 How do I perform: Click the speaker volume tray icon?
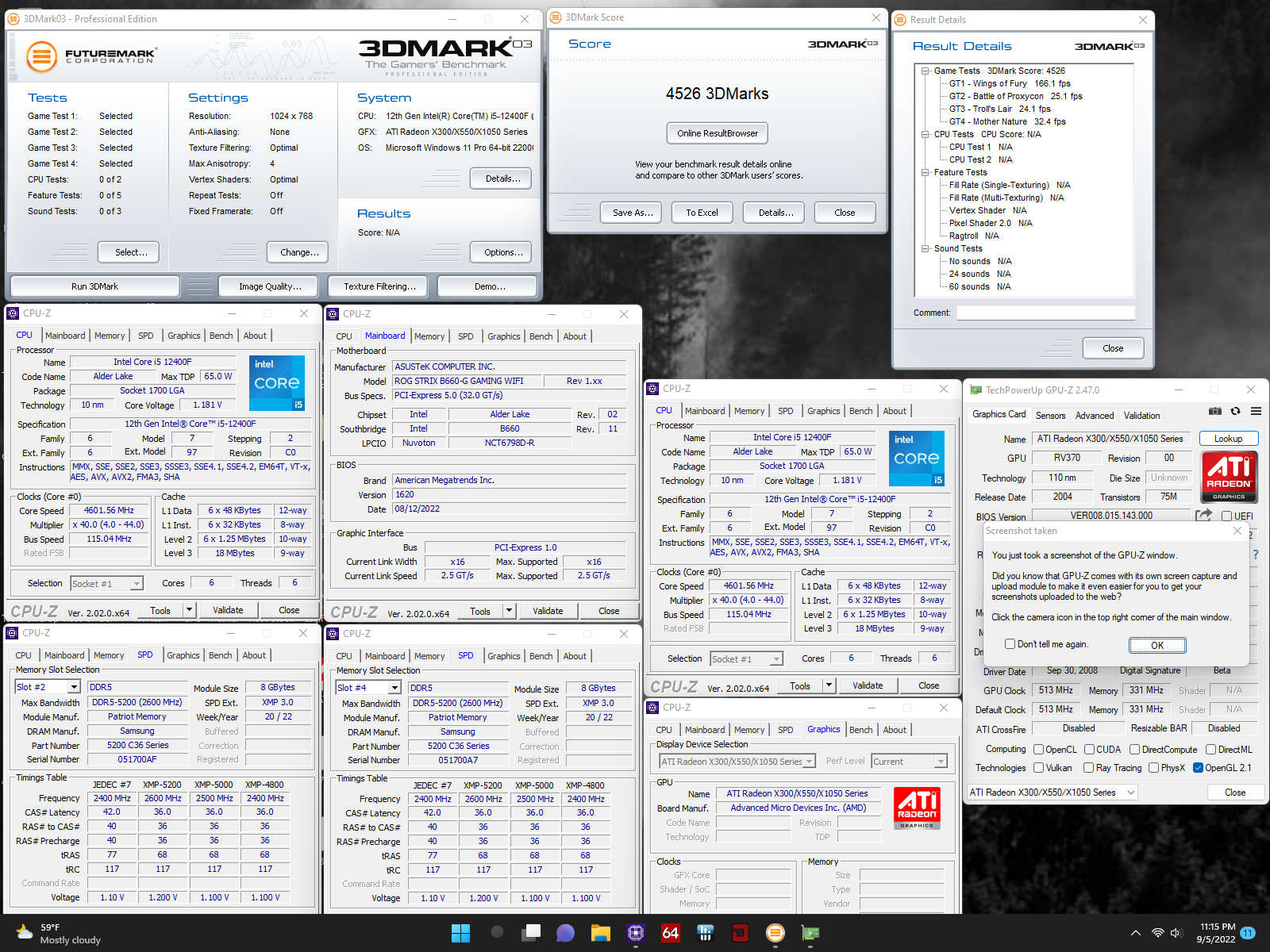point(1176,933)
